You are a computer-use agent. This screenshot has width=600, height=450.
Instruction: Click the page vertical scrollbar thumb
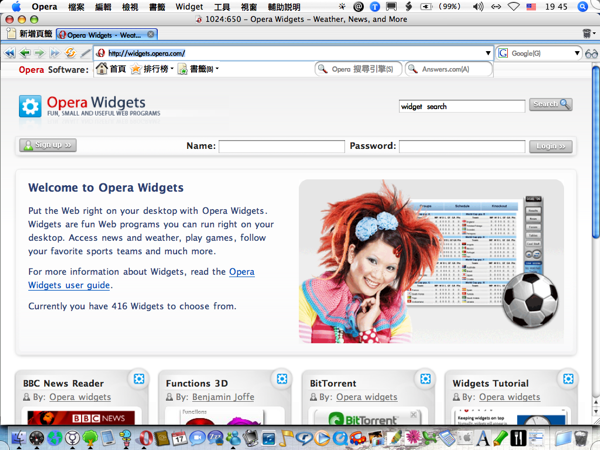click(x=595, y=151)
